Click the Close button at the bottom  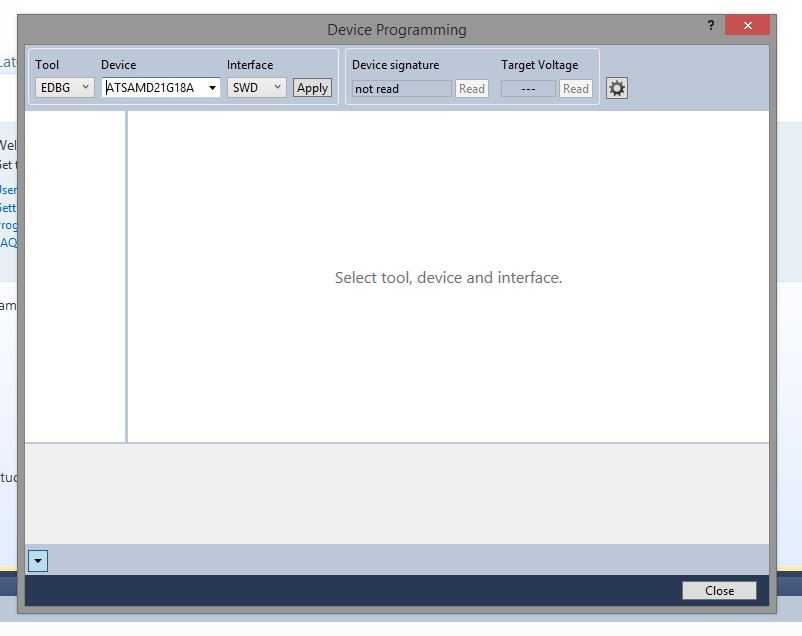(x=719, y=591)
